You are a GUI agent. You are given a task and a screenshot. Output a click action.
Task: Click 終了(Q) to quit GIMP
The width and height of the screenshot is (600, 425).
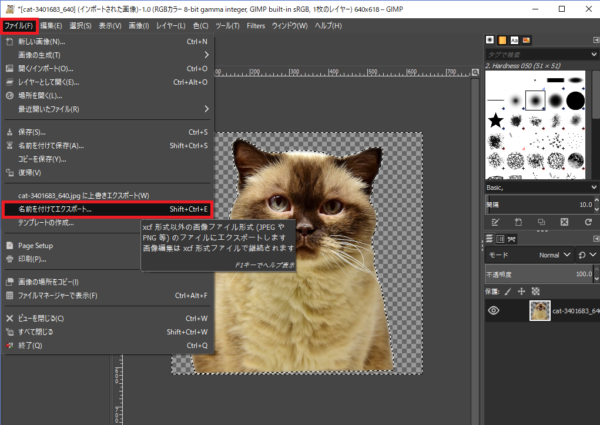30,345
